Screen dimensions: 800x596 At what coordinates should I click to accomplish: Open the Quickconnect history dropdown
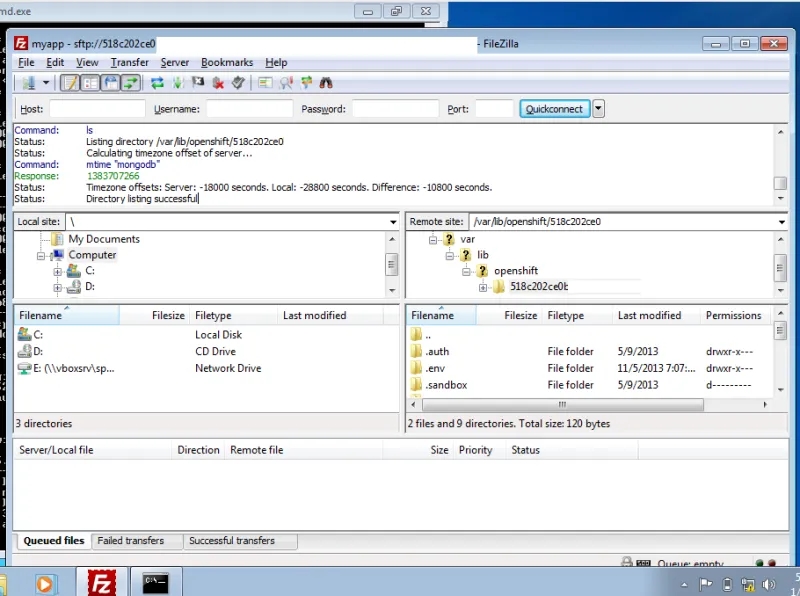[598, 108]
